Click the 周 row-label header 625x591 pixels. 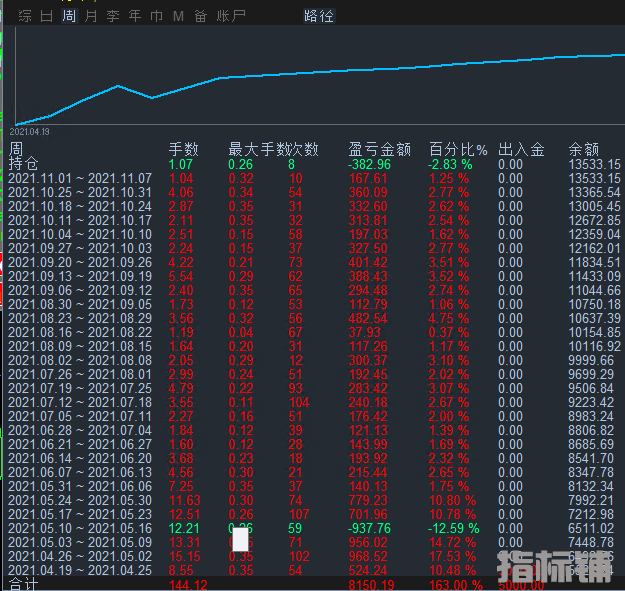16,149
